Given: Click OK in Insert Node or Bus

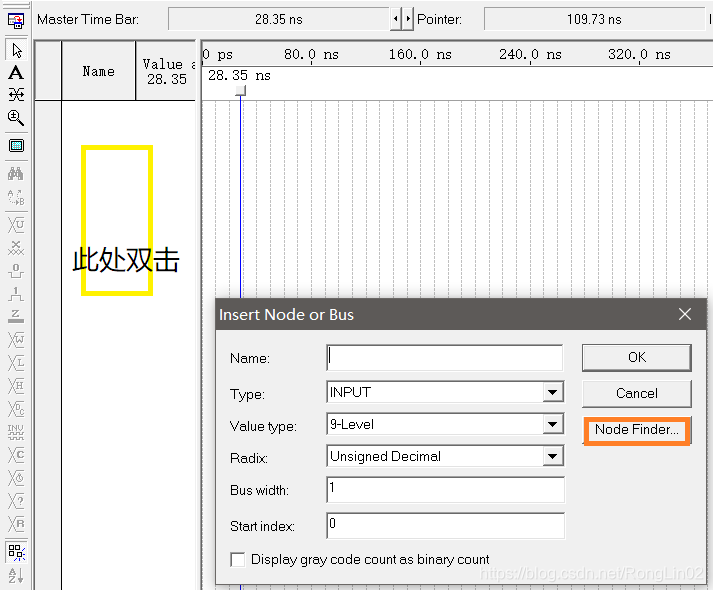Looking at the screenshot, I should point(637,357).
